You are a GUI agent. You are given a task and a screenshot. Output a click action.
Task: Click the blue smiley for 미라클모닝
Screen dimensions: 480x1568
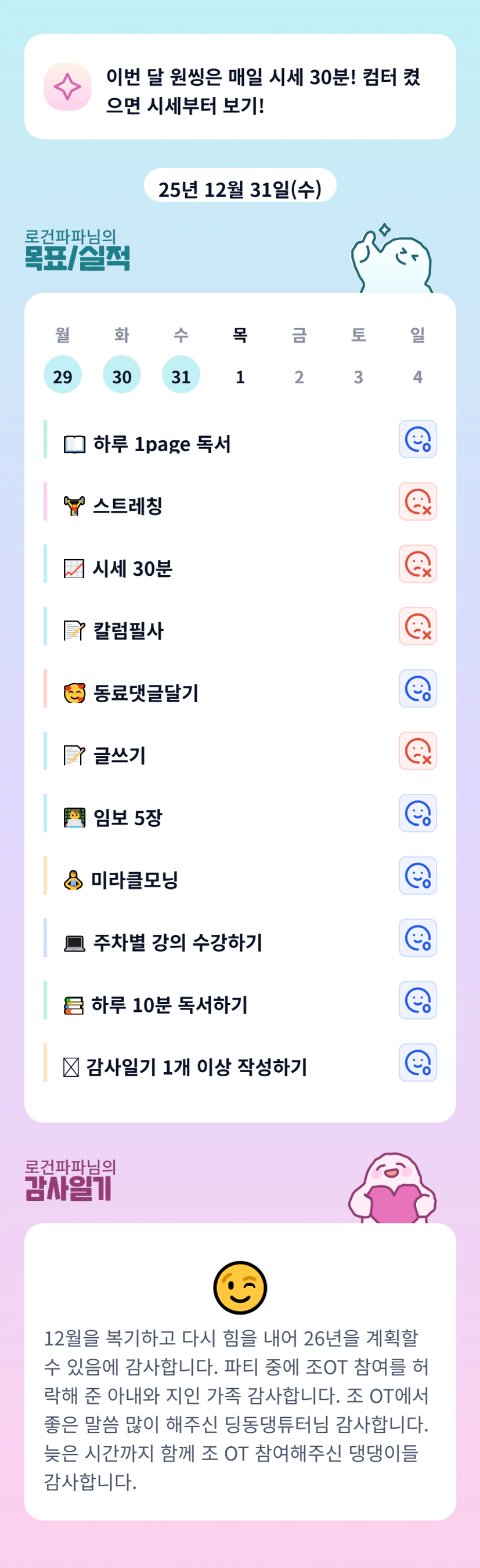[417, 875]
